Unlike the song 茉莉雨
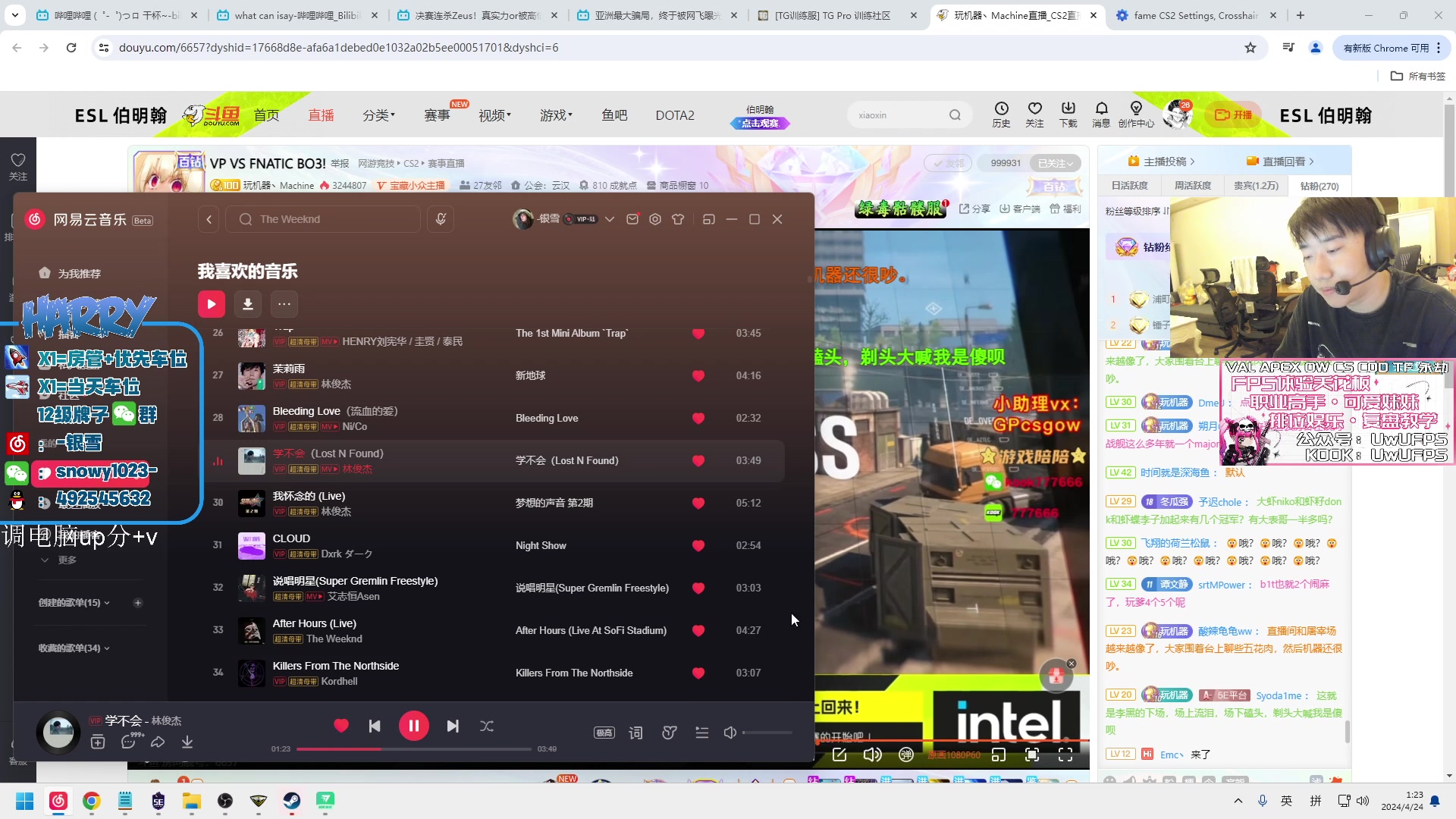 698,376
